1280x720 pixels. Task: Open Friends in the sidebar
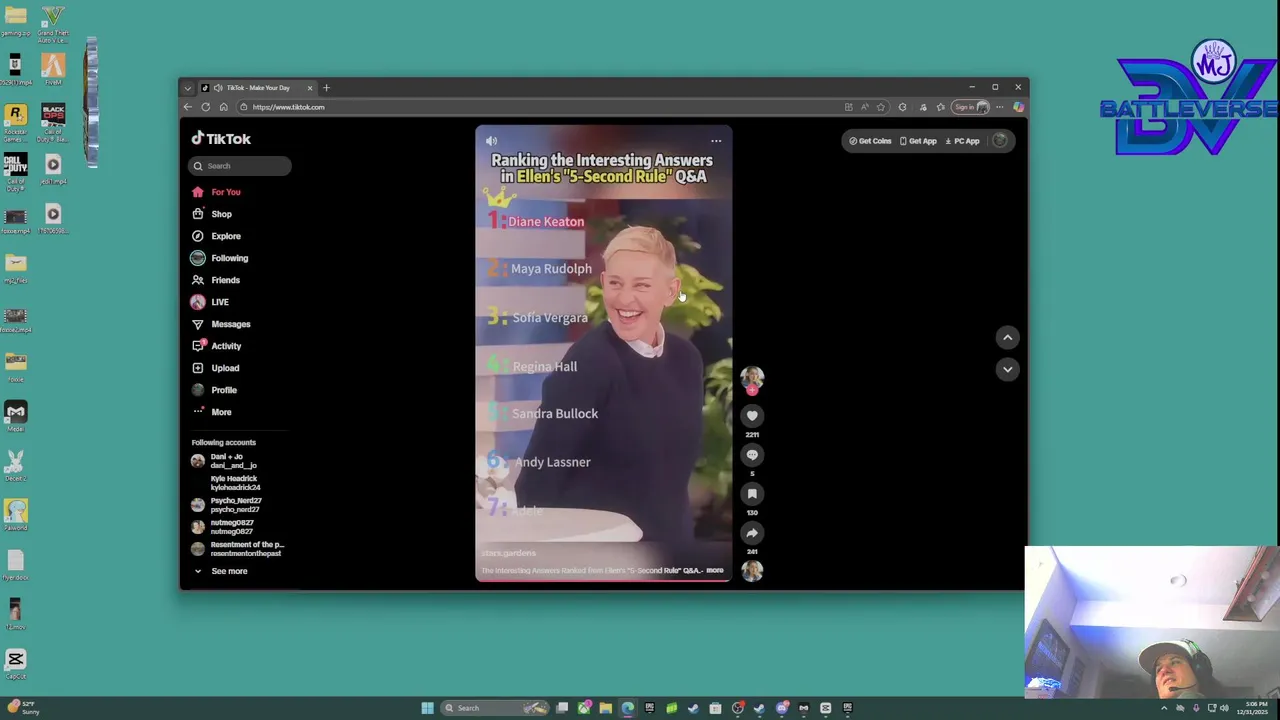pyautogui.click(x=216, y=280)
